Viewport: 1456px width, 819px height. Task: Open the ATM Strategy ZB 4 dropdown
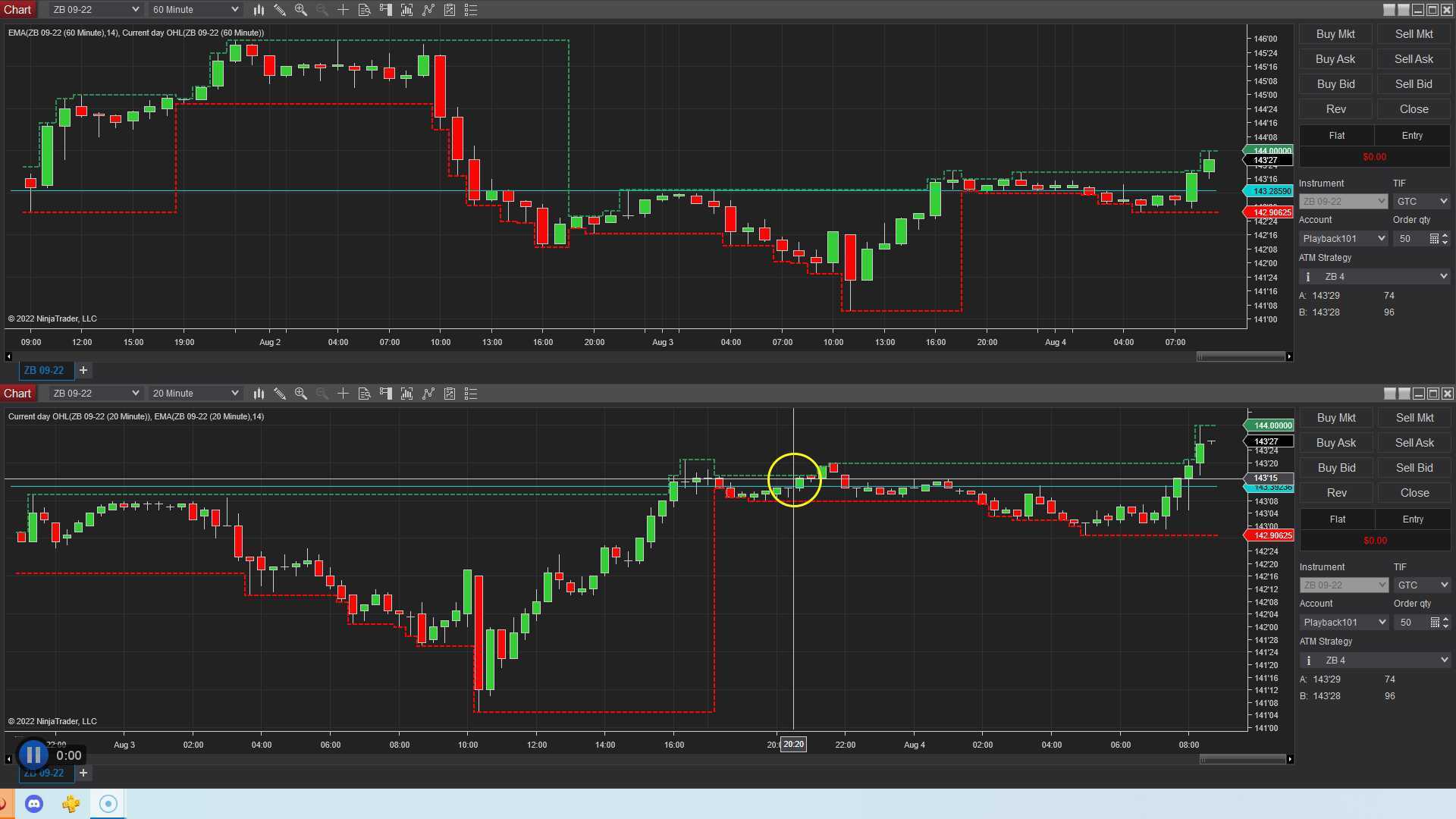pos(1374,276)
